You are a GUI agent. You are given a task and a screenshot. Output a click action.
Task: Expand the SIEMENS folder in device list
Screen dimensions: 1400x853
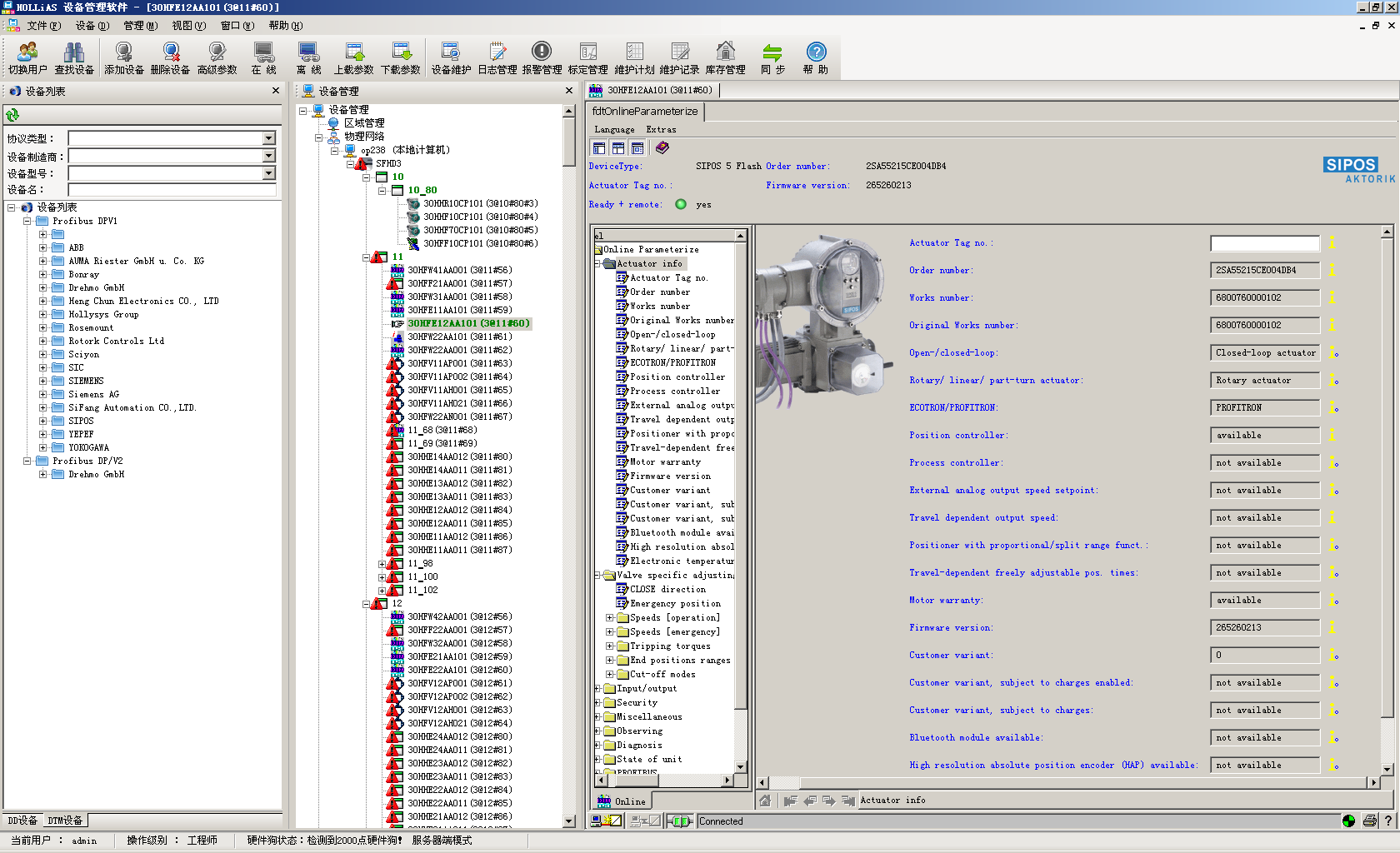coord(42,381)
